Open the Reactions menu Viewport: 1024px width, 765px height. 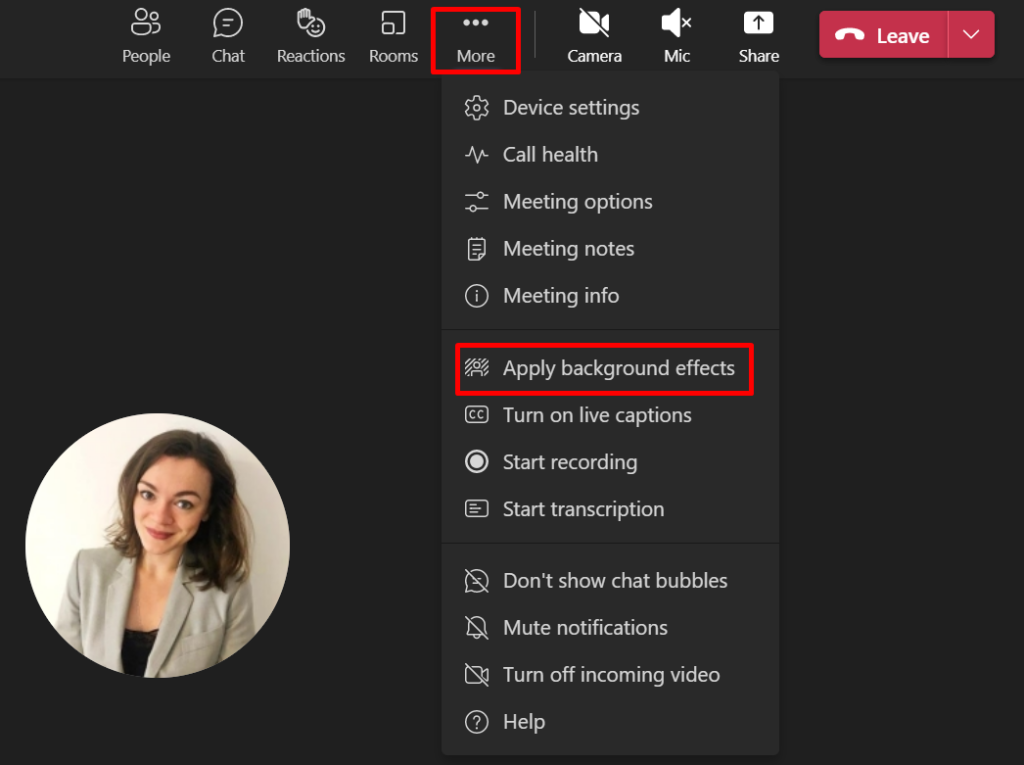point(311,37)
